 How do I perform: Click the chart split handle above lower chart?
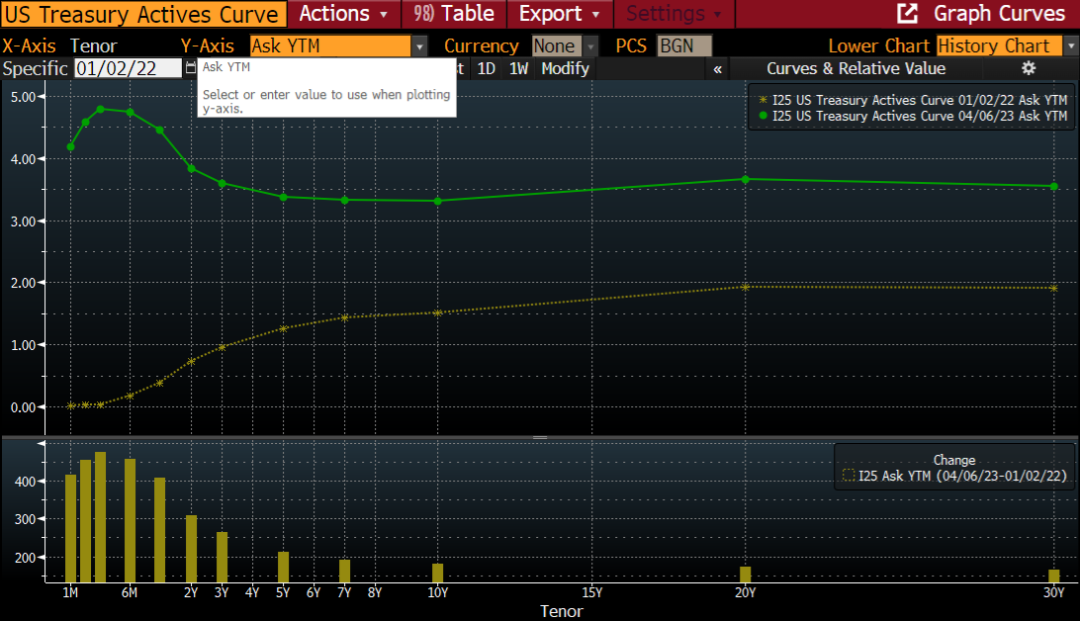pyautogui.click(x=540, y=437)
